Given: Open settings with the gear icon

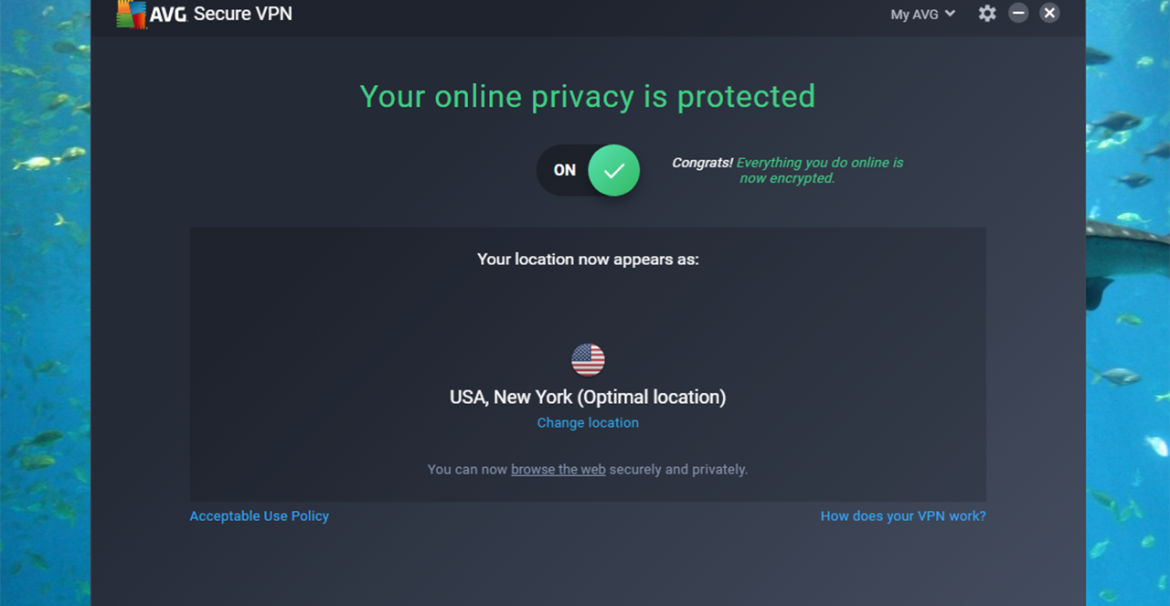Looking at the screenshot, I should (987, 13).
